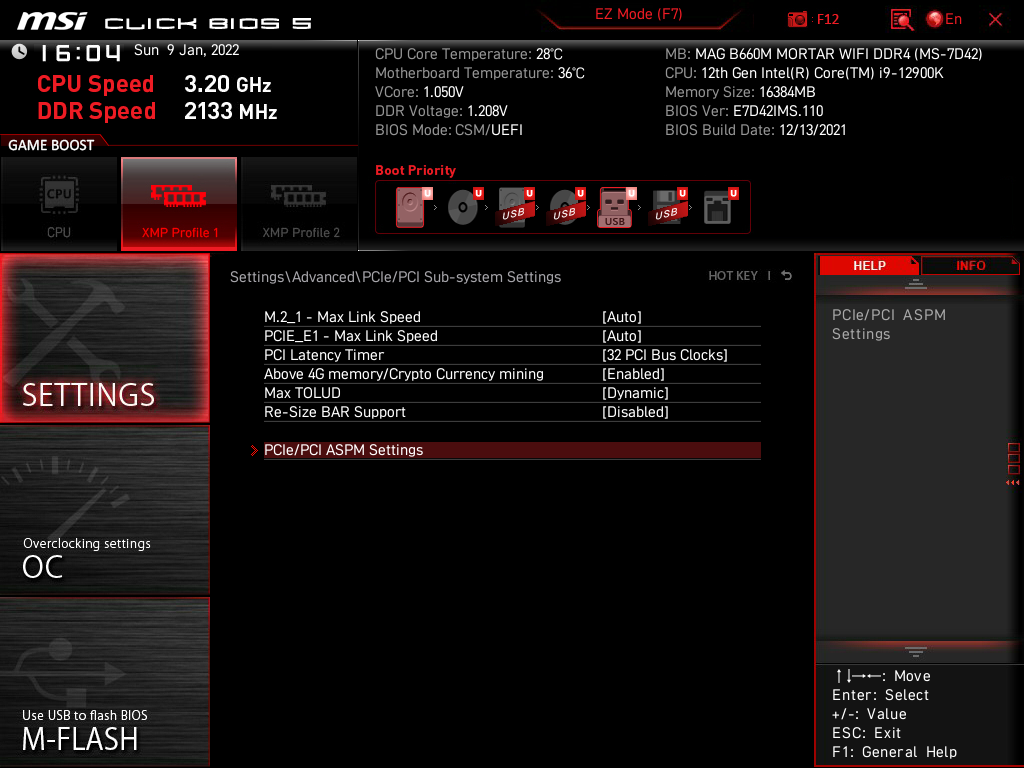The image size is (1024, 768).
Task: Click the help panel bottom collapse handle
Action: coord(916,651)
